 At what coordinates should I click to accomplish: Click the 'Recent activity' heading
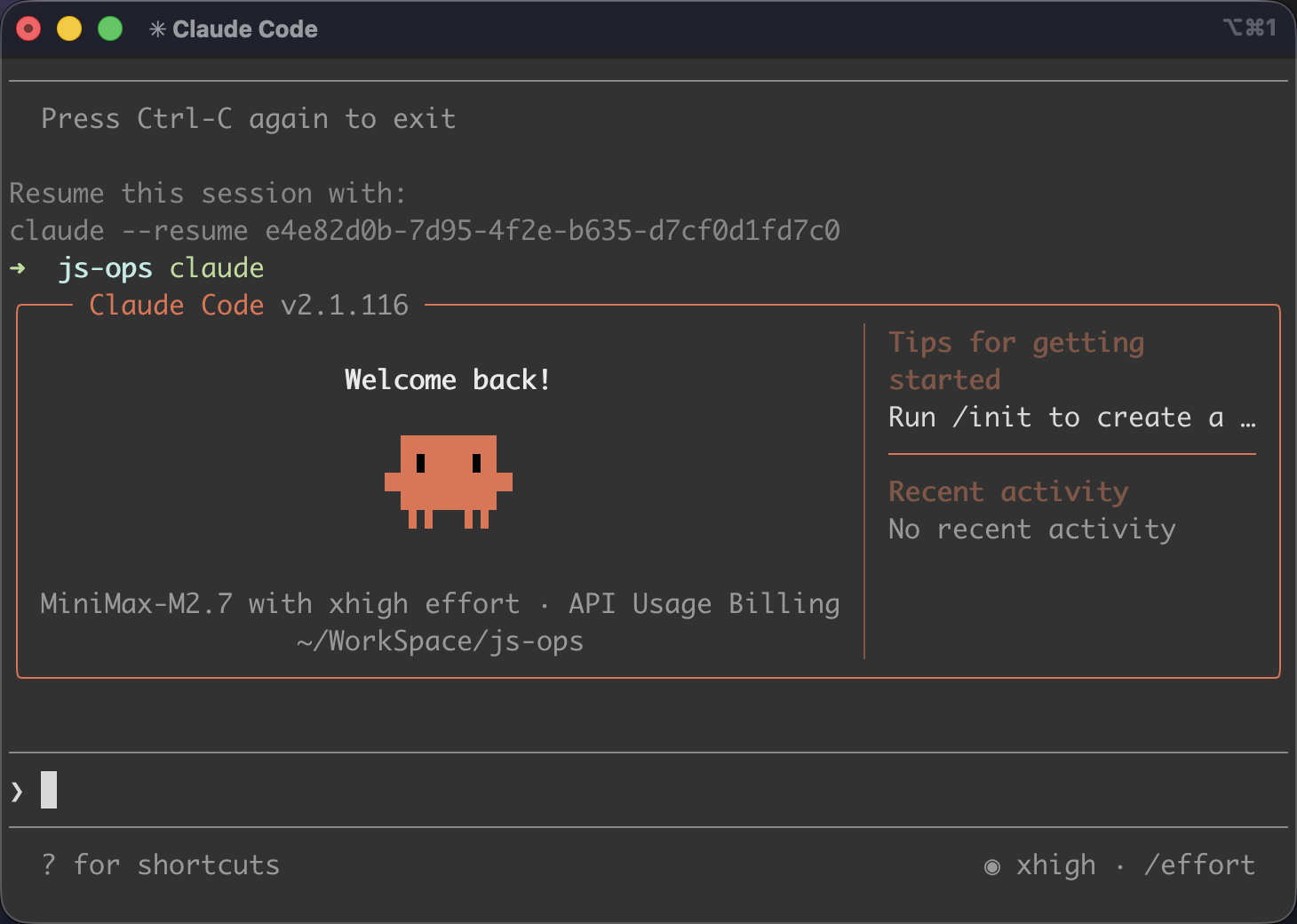tap(1008, 491)
